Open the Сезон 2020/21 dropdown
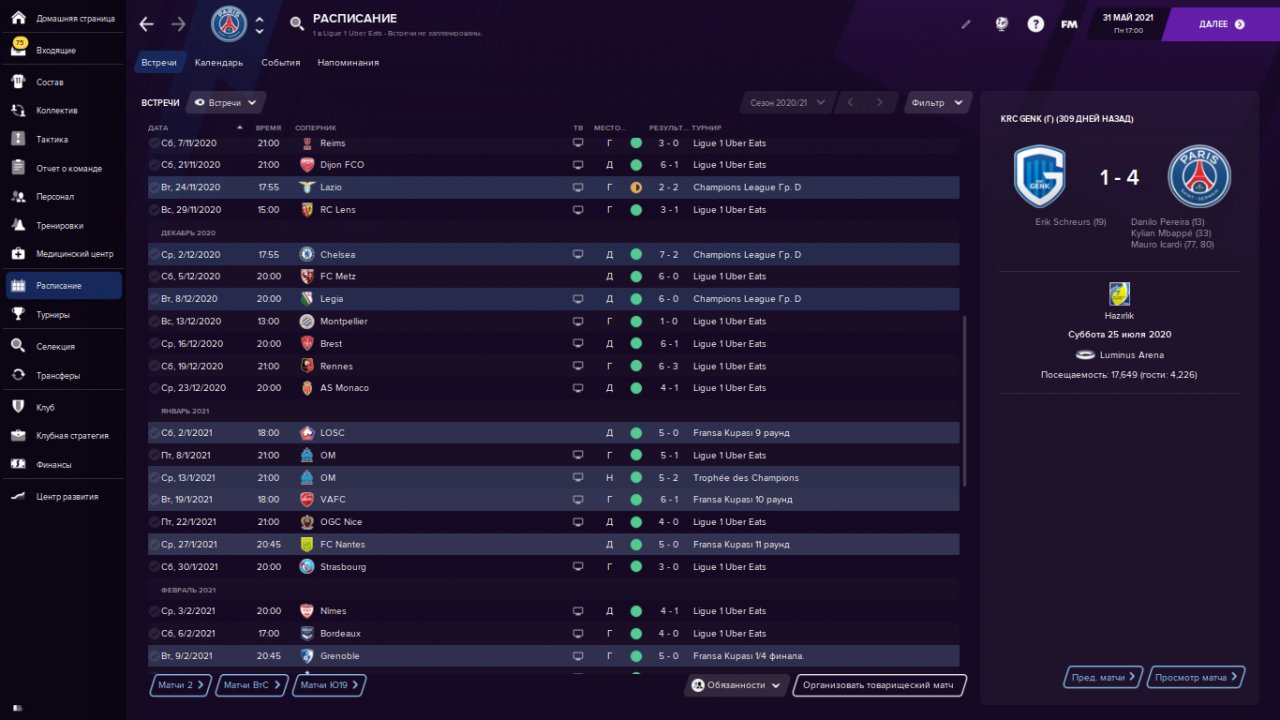Screen dimensions: 1280x720 click(787, 103)
